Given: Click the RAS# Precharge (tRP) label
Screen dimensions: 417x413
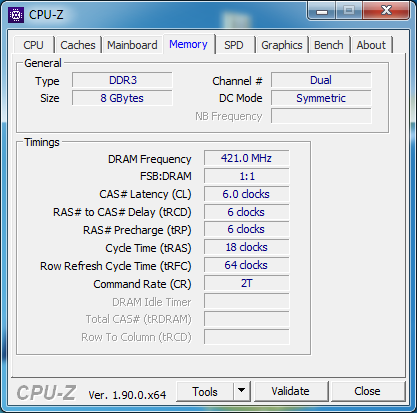Looking at the screenshot, I should [x=137, y=230].
